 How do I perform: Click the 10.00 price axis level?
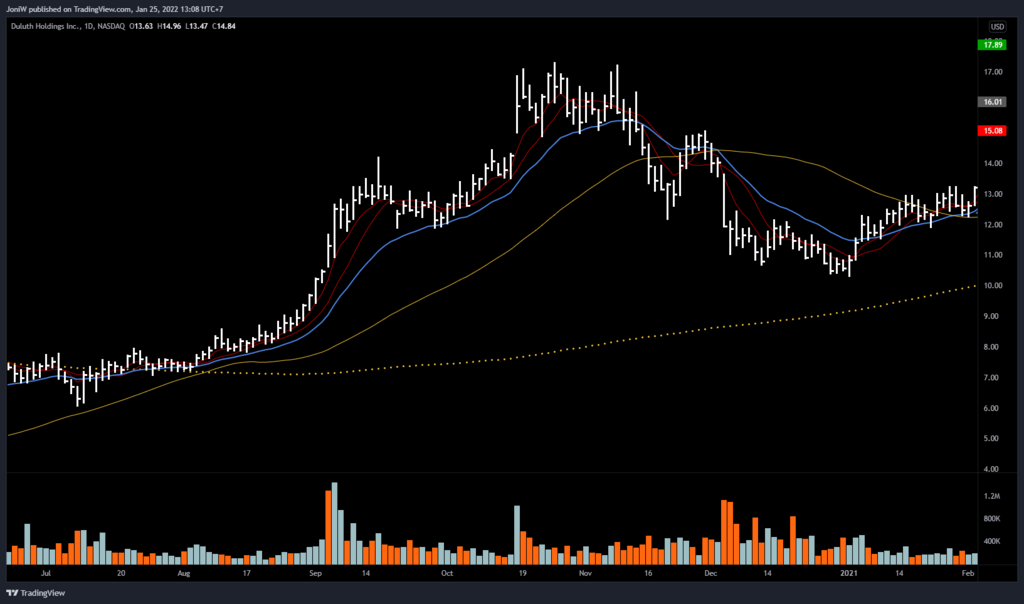(x=992, y=286)
